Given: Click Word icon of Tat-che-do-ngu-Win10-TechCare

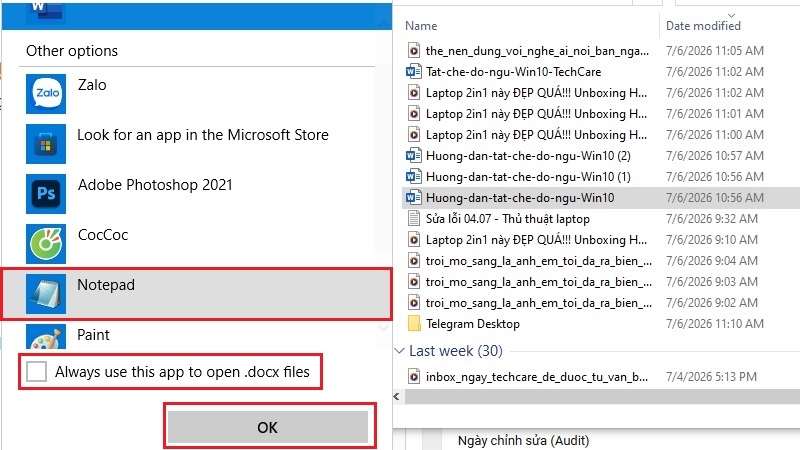Looking at the screenshot, I should [413, 71].
